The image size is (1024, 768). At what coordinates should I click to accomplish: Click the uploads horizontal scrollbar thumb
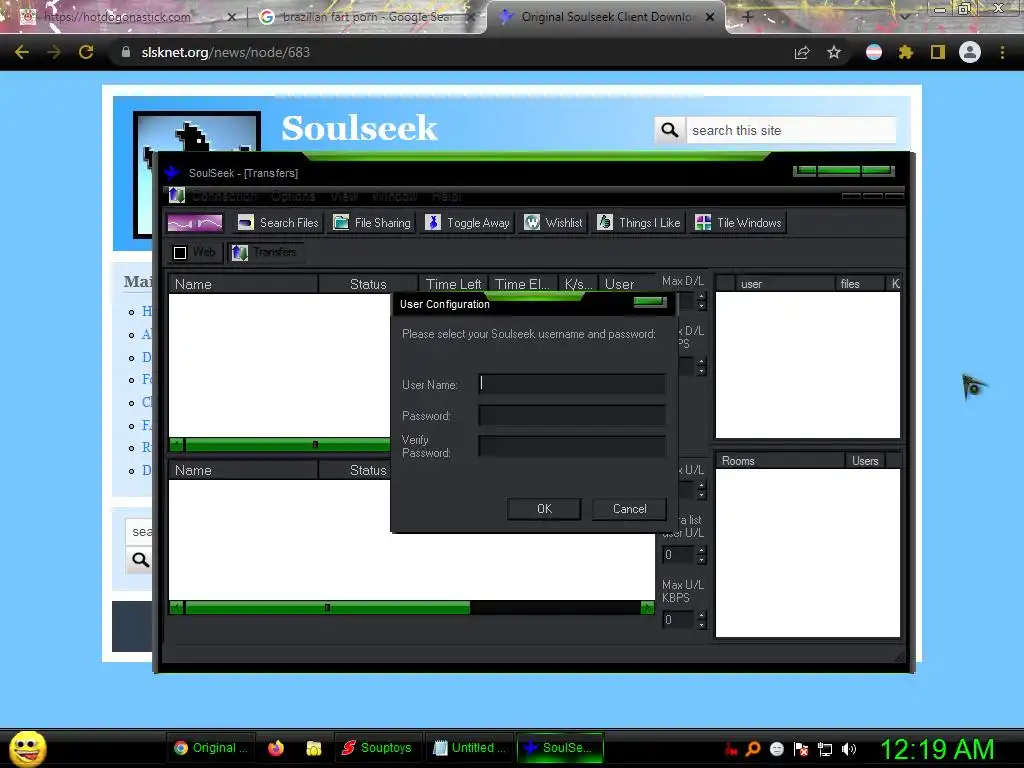point(327,608)
